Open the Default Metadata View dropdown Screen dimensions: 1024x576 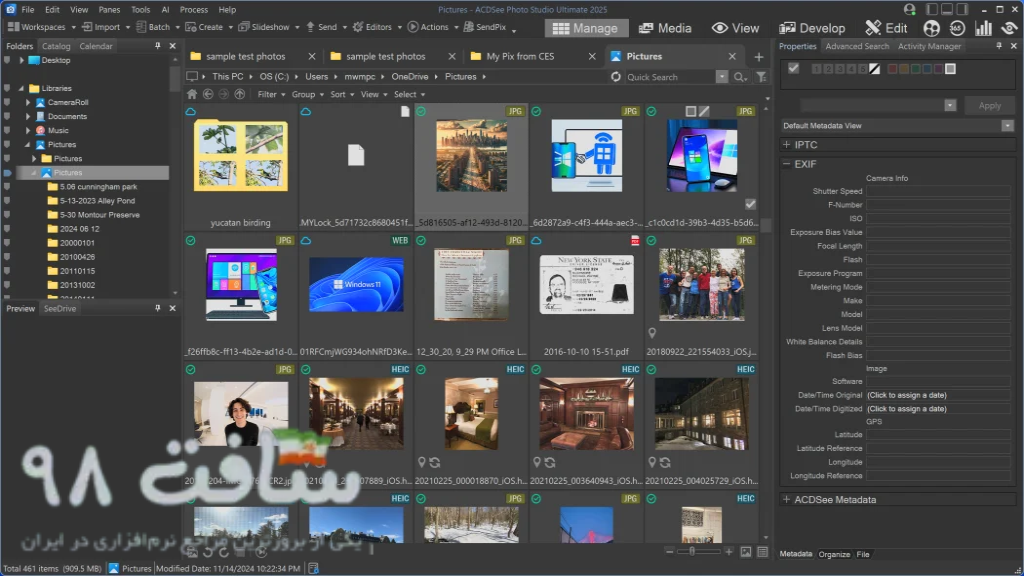[x=1008, y=125]
